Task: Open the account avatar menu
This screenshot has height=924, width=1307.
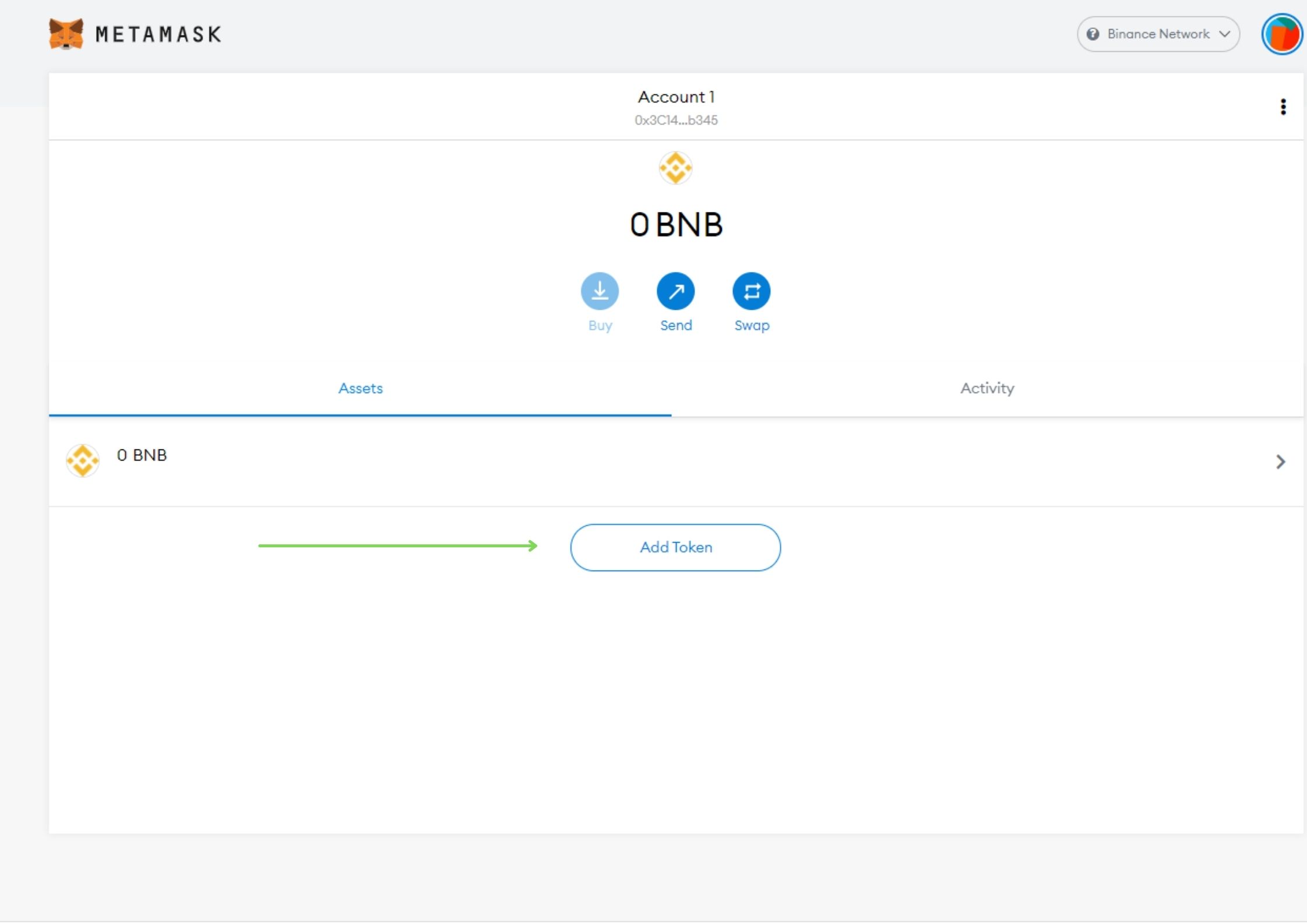Action: coord(1281,34)
